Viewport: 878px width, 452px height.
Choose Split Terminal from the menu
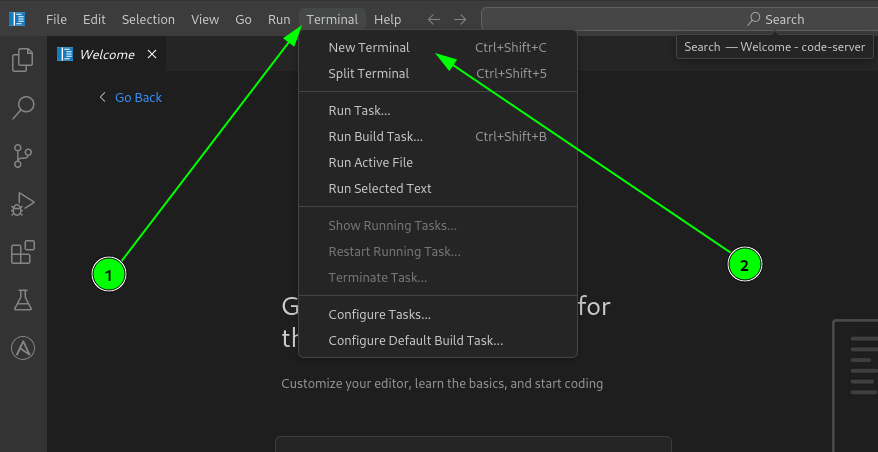tap(438, 73)
